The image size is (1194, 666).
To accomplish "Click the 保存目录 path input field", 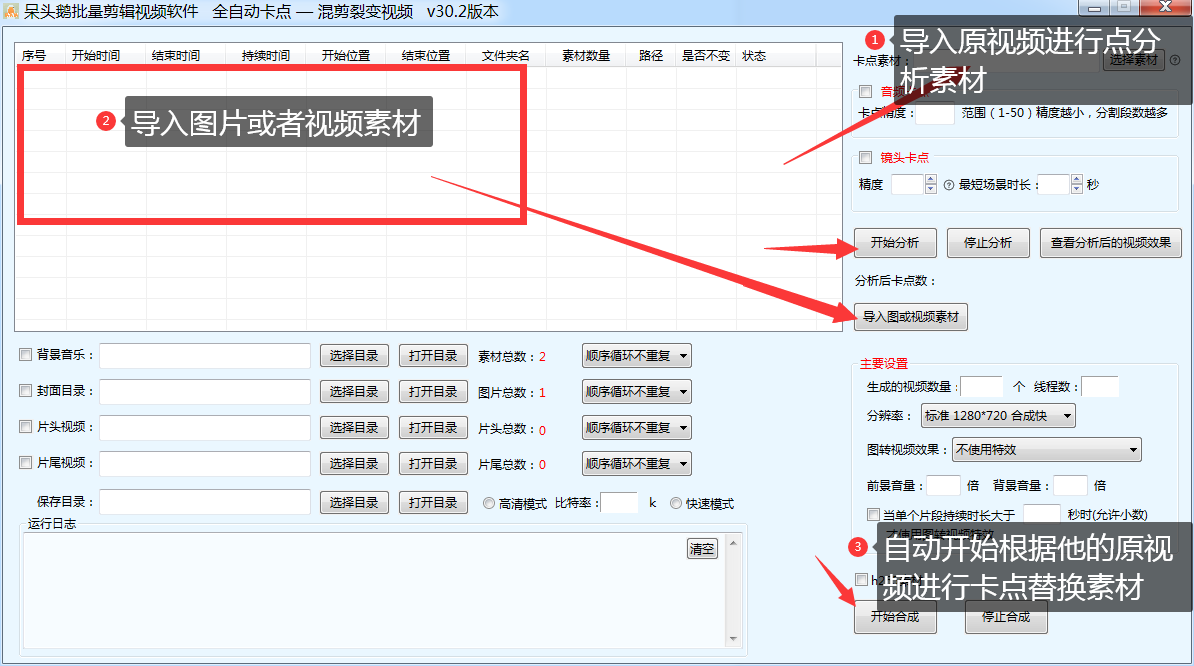I will [x=205, y=502].
